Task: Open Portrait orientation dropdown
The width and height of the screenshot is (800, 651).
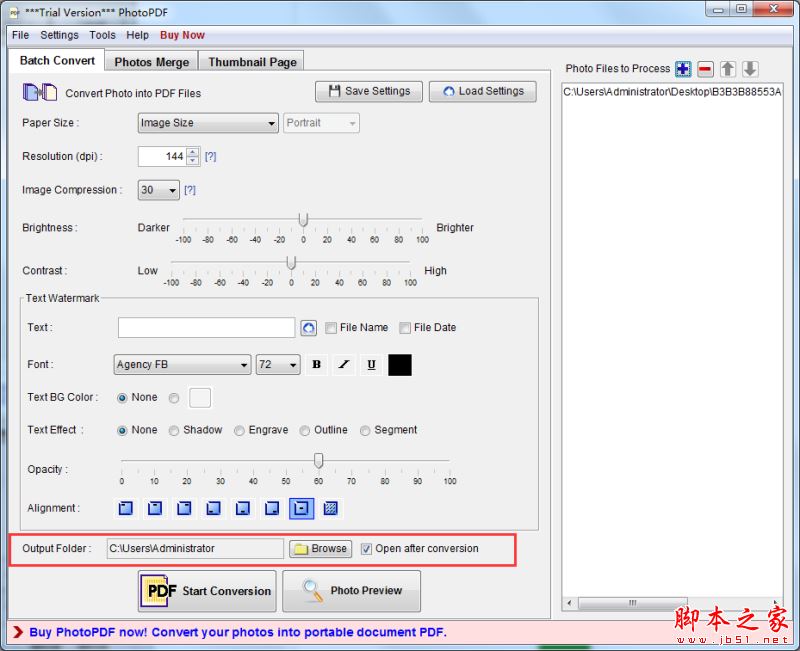Action: 321,123
